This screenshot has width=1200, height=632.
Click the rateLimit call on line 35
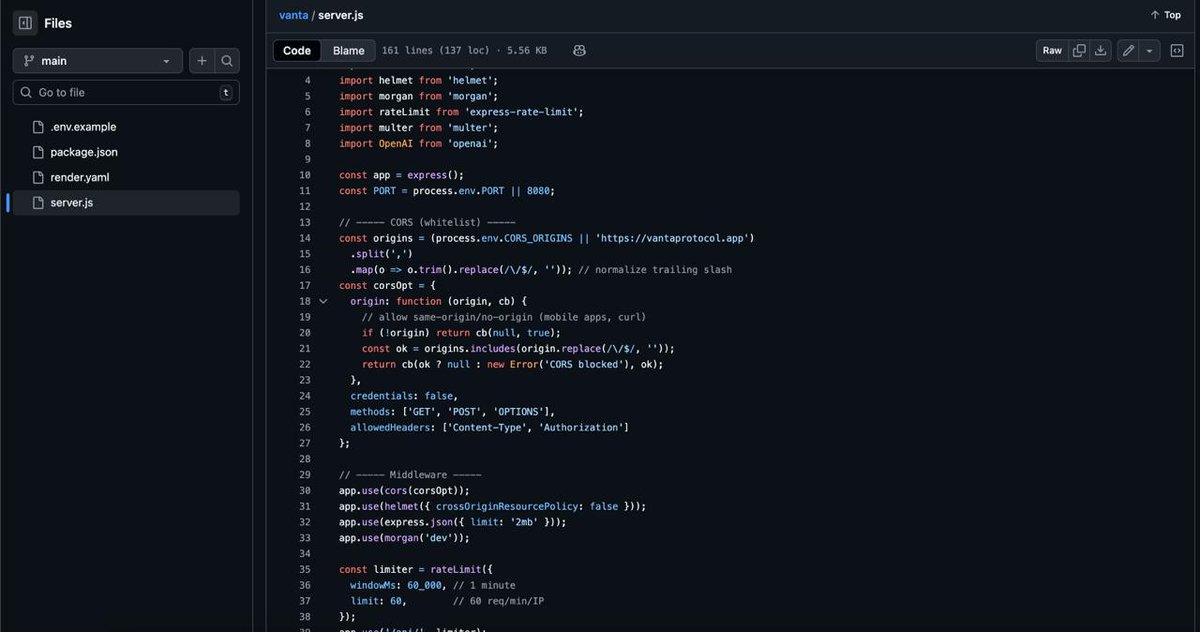point(456,569)
